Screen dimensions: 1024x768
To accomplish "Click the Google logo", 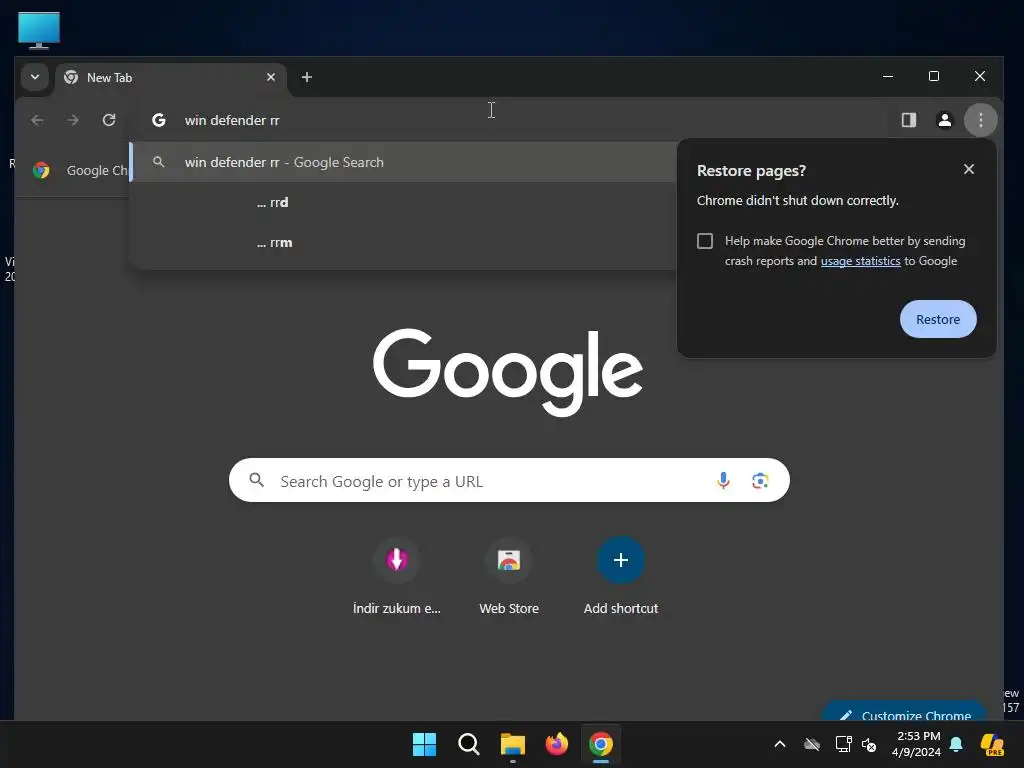I will pyautogui.click(x=508, y=372).
